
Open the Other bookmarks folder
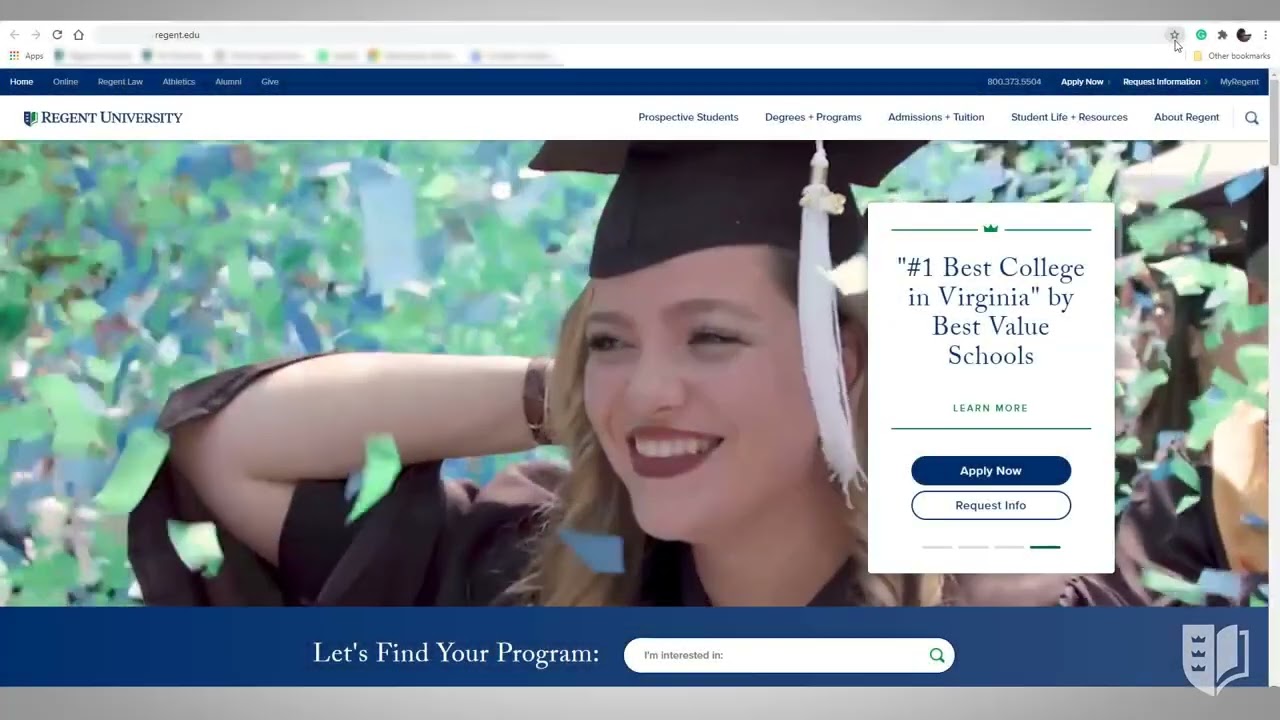pos(1231,56)
